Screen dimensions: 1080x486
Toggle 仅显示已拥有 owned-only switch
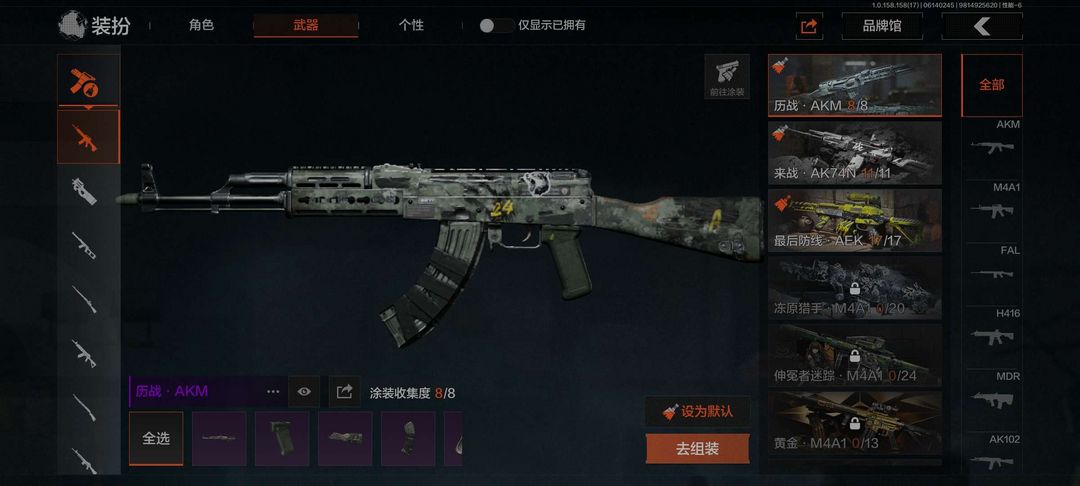pyautogui.click(x=497, y=25)
